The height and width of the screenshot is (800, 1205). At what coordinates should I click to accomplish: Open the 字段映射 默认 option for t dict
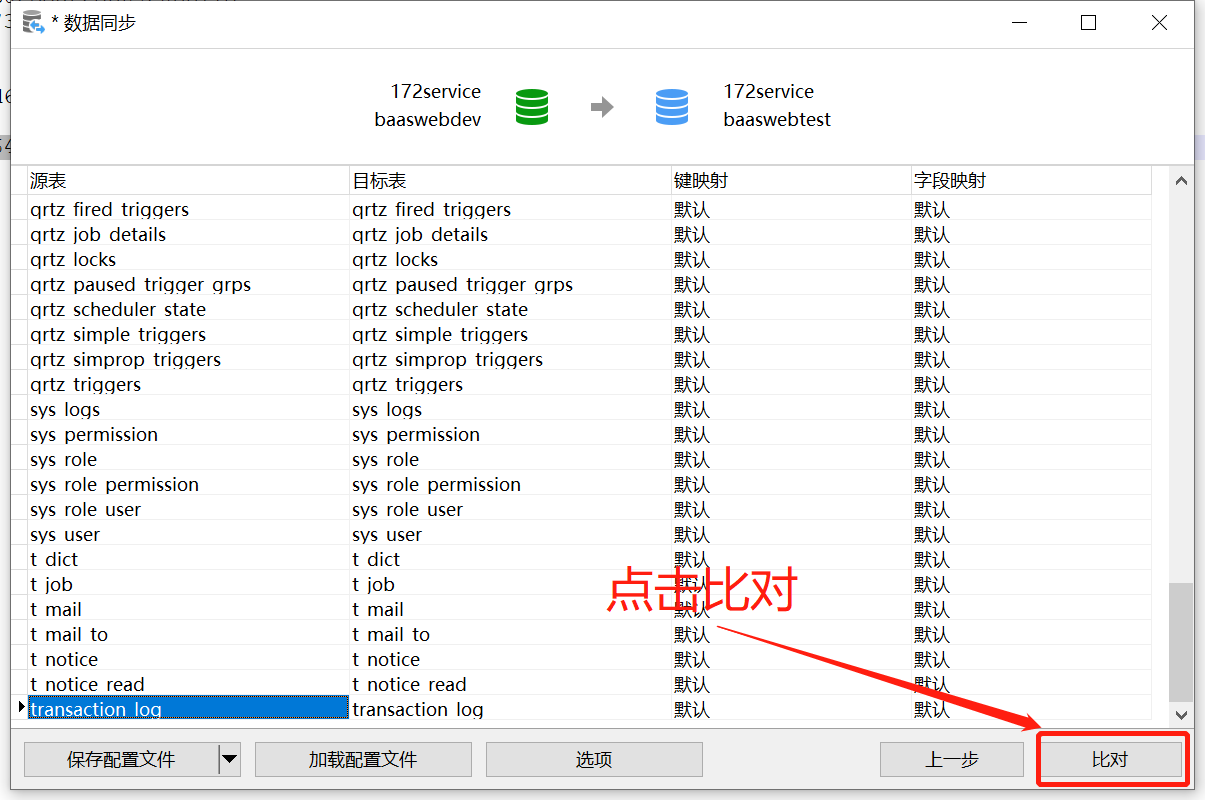pyautogui.click(x=929, y=559)
